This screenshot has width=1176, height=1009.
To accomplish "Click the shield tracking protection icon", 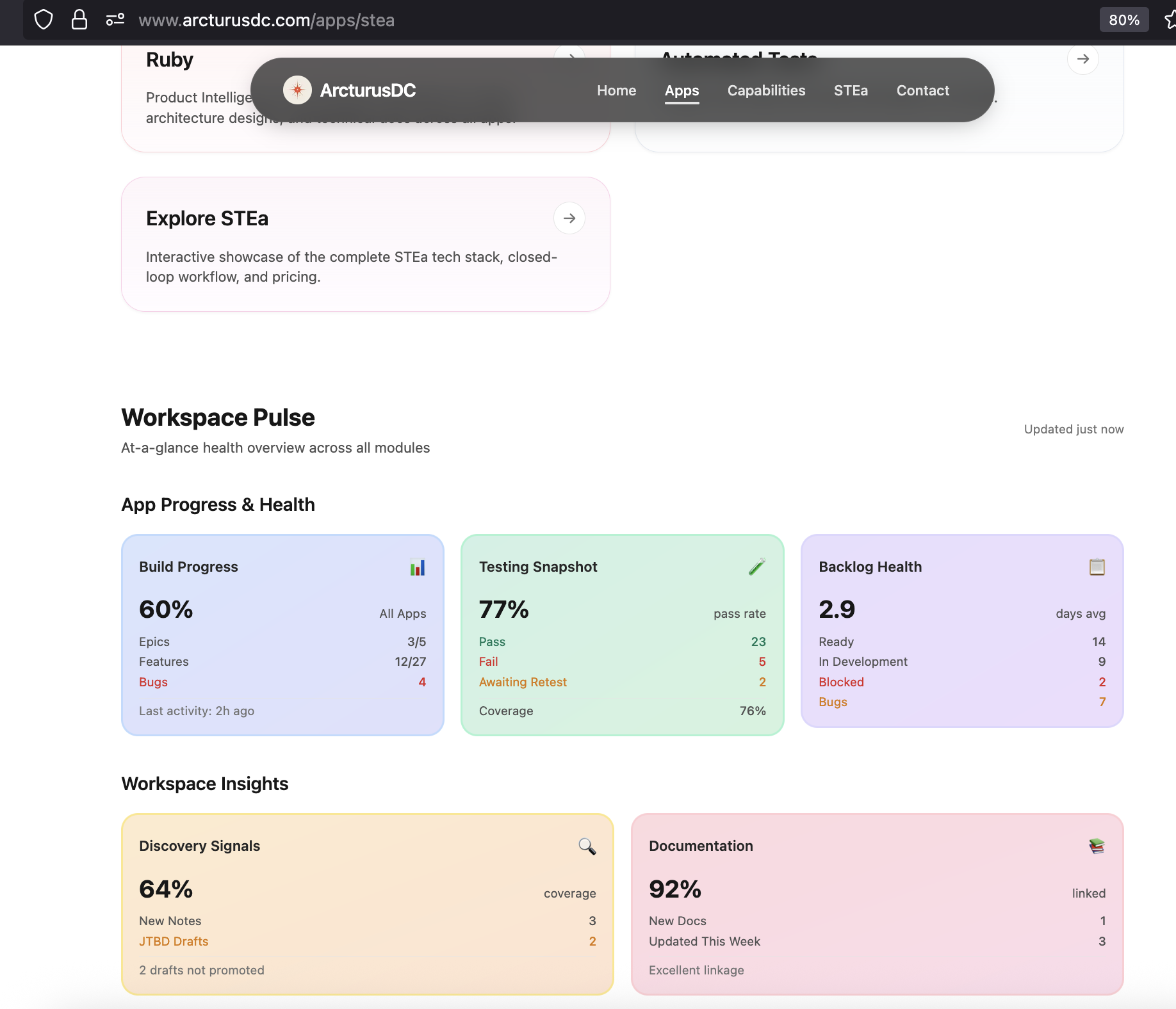I will [44, 19].
